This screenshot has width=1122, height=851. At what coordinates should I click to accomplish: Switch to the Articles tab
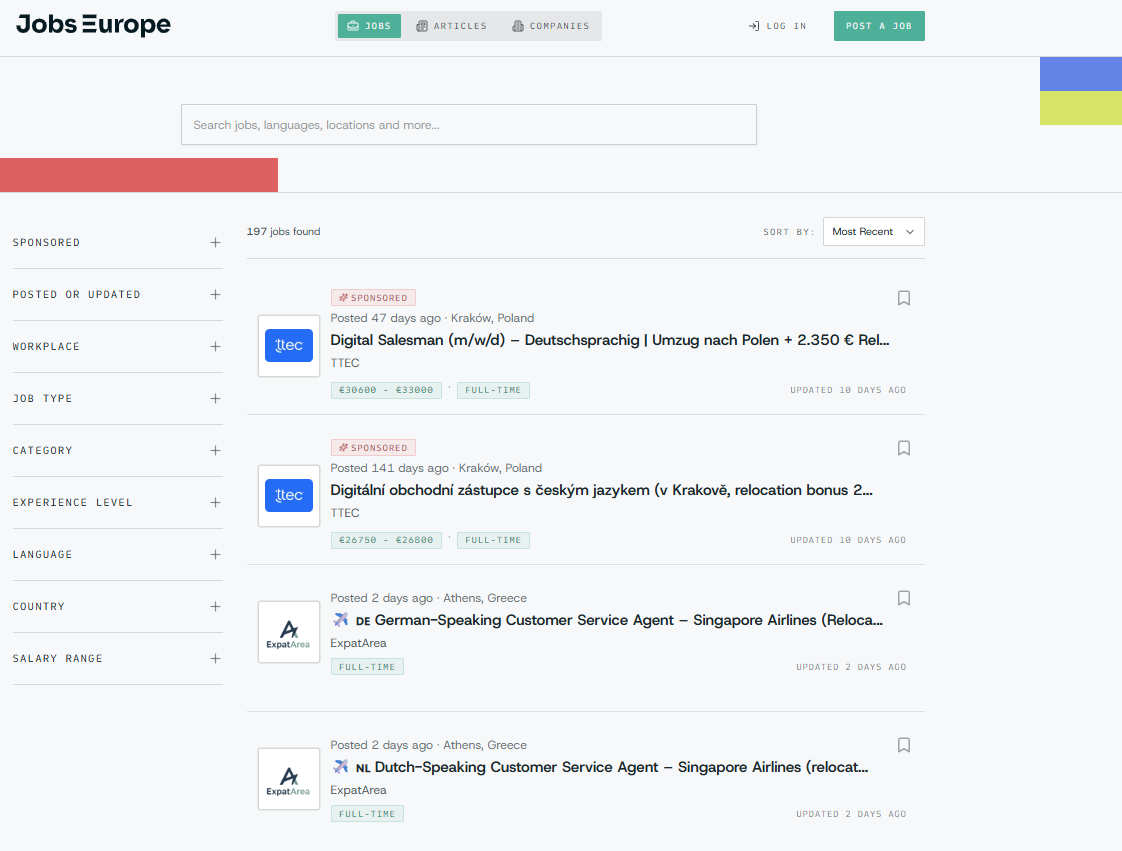(452, 26)
